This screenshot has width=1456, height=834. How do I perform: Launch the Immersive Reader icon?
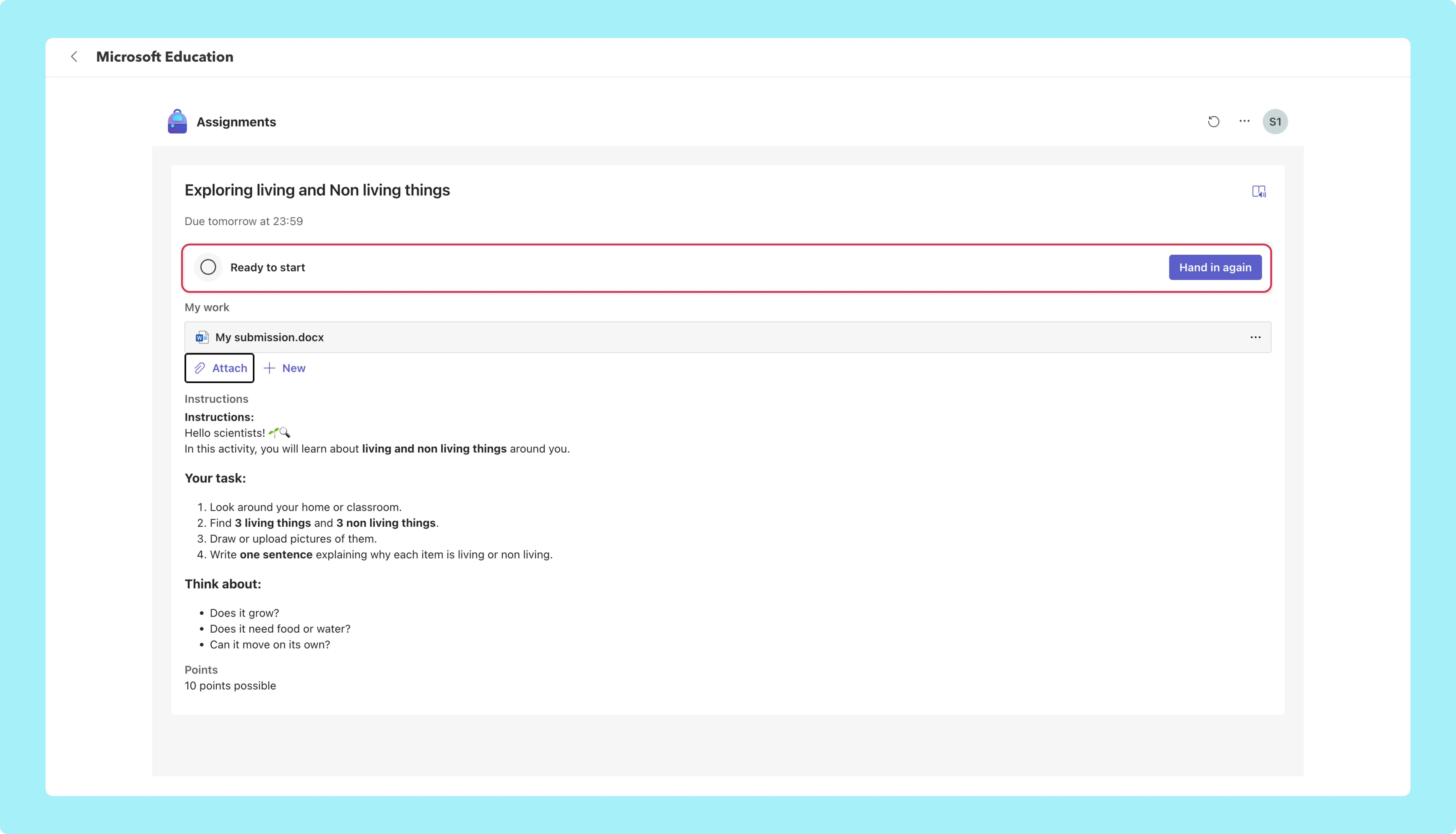click(1258, 191)
